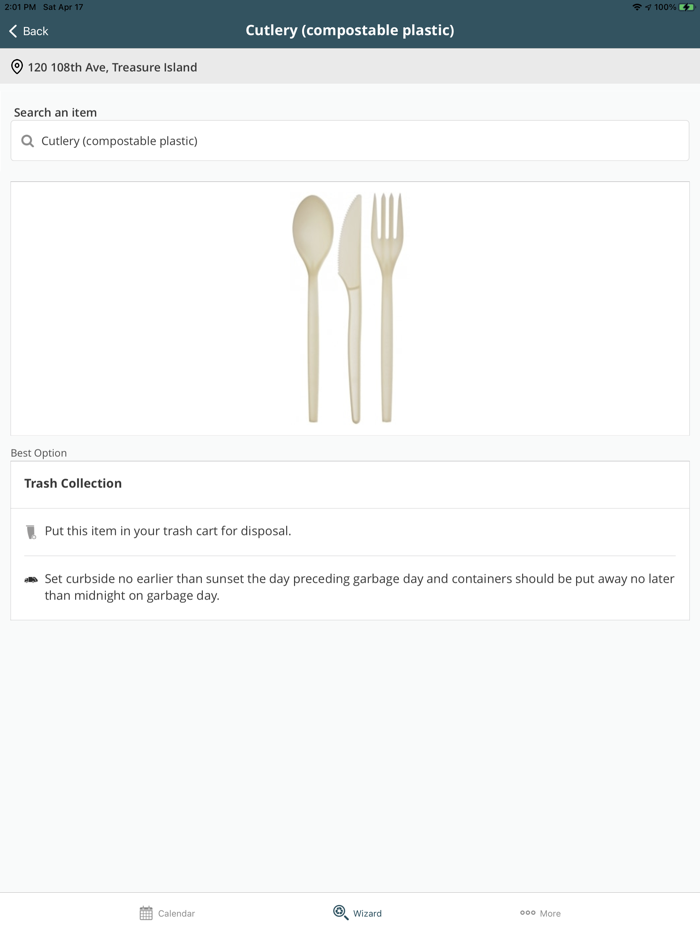
Task: Tap the Search an item label
Action: coord(56,113)
